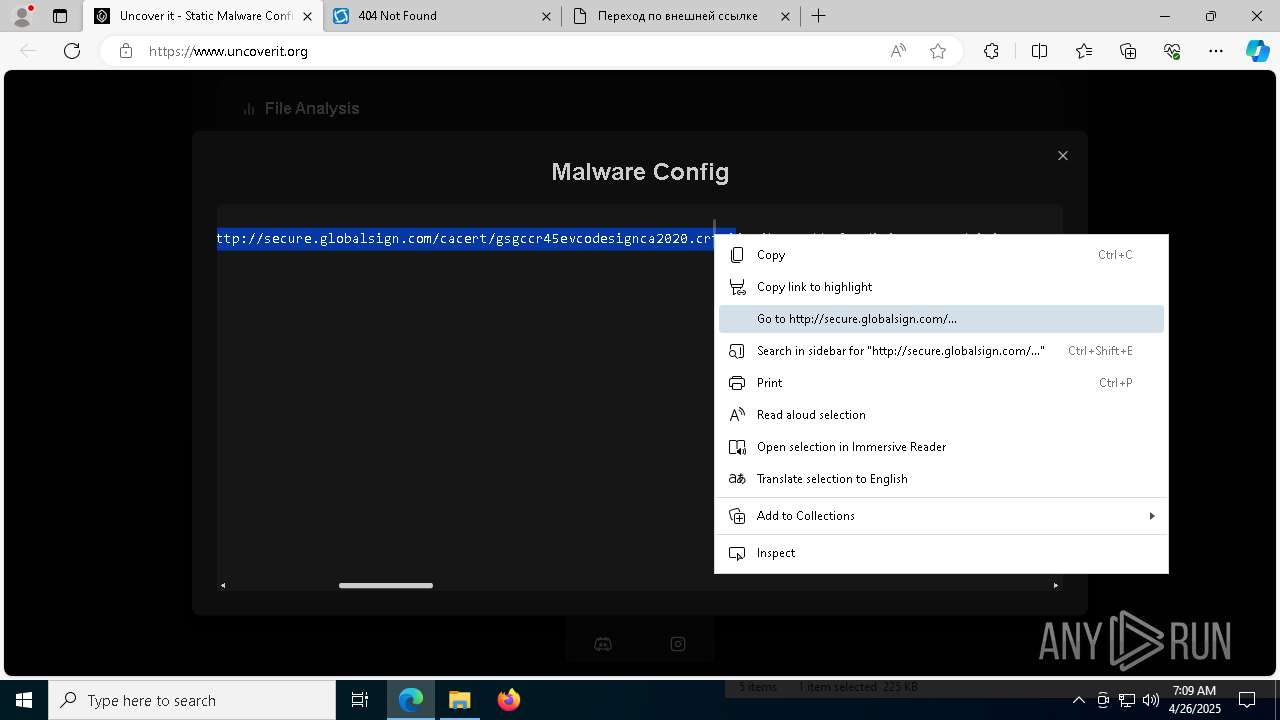Open the notification center
Viewport: 1280px width, 720px height.
(x=1247, y=700)
